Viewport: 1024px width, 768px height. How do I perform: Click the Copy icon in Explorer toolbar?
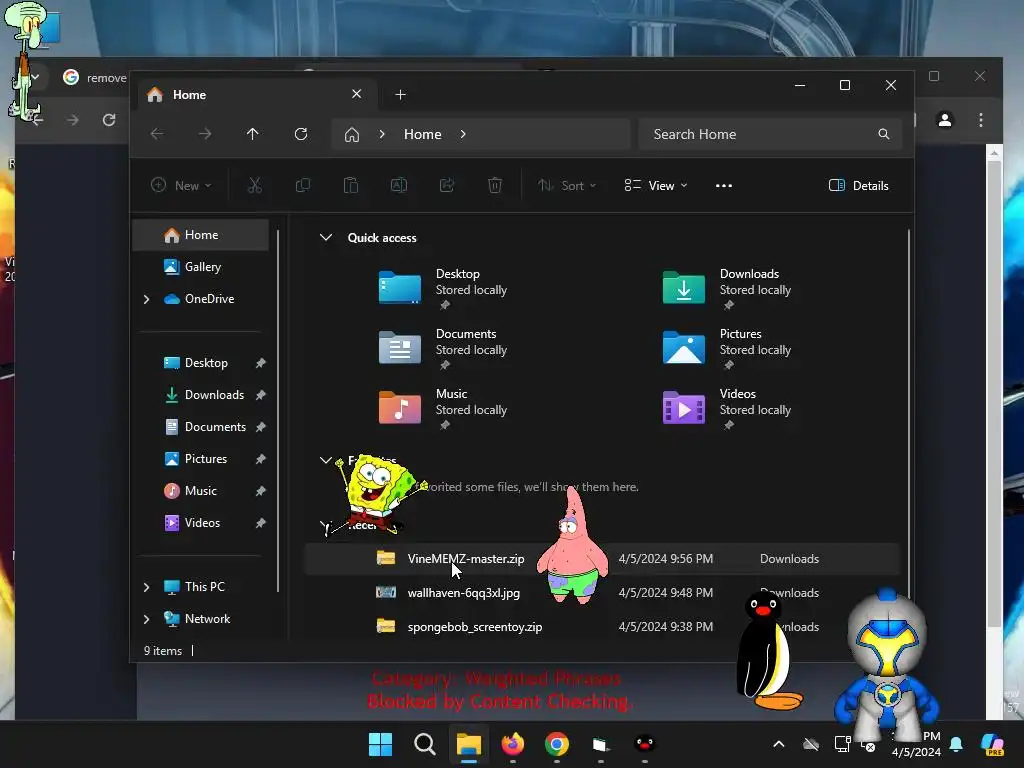coord(302,185)
